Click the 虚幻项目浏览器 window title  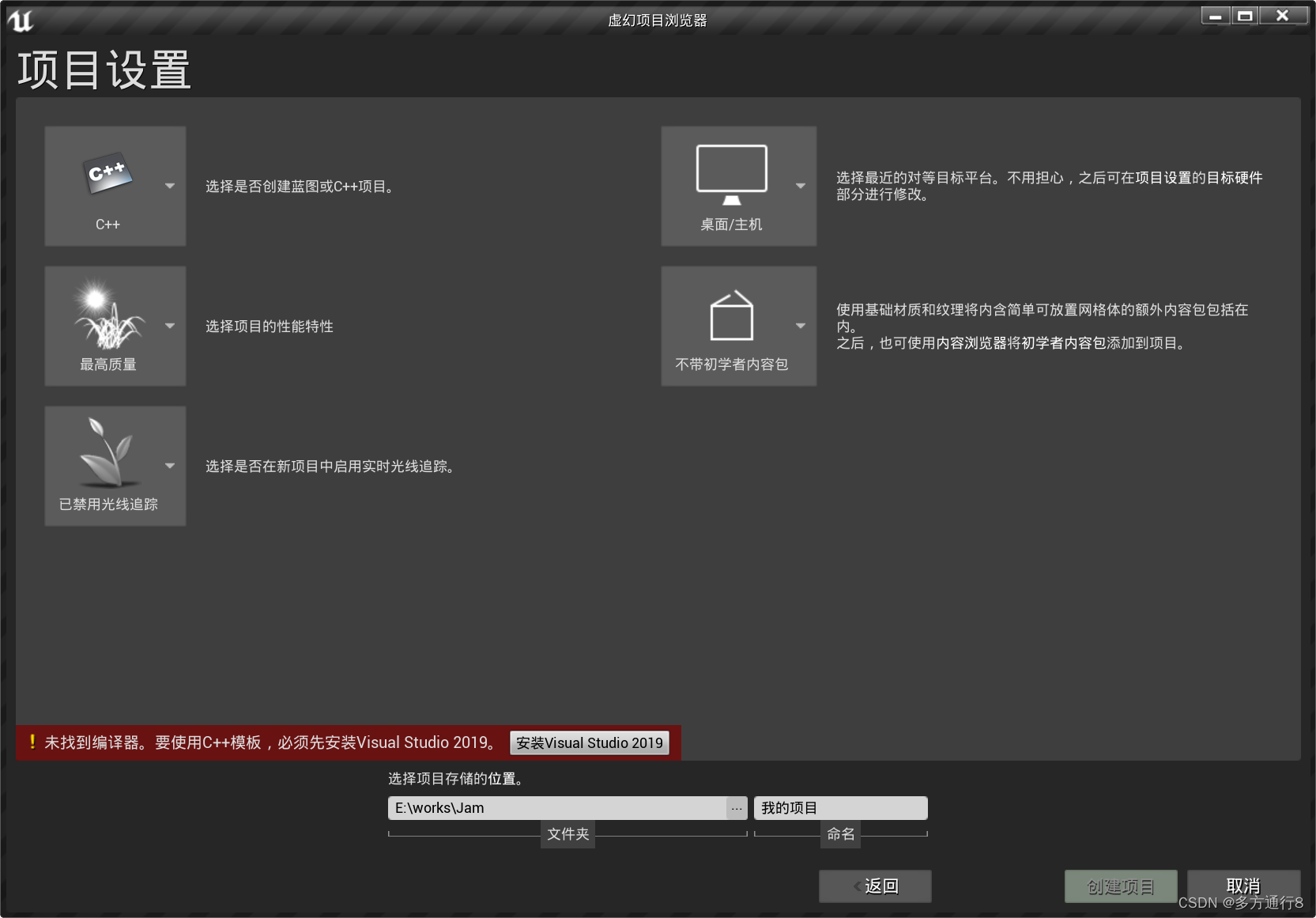click(658, 21)
